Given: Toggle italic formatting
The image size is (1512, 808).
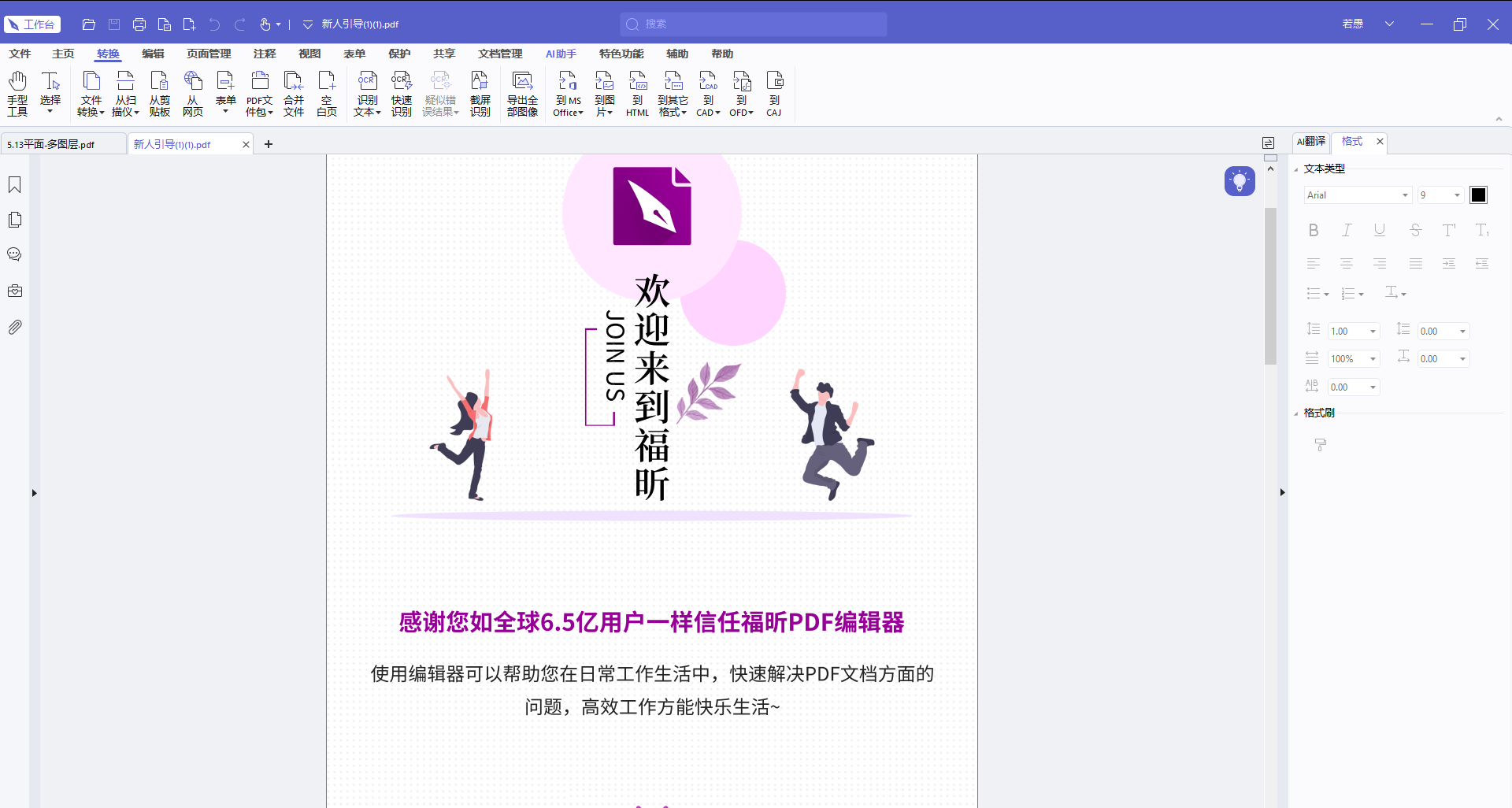Looking at the screenshot, I should coord(1347,230).
